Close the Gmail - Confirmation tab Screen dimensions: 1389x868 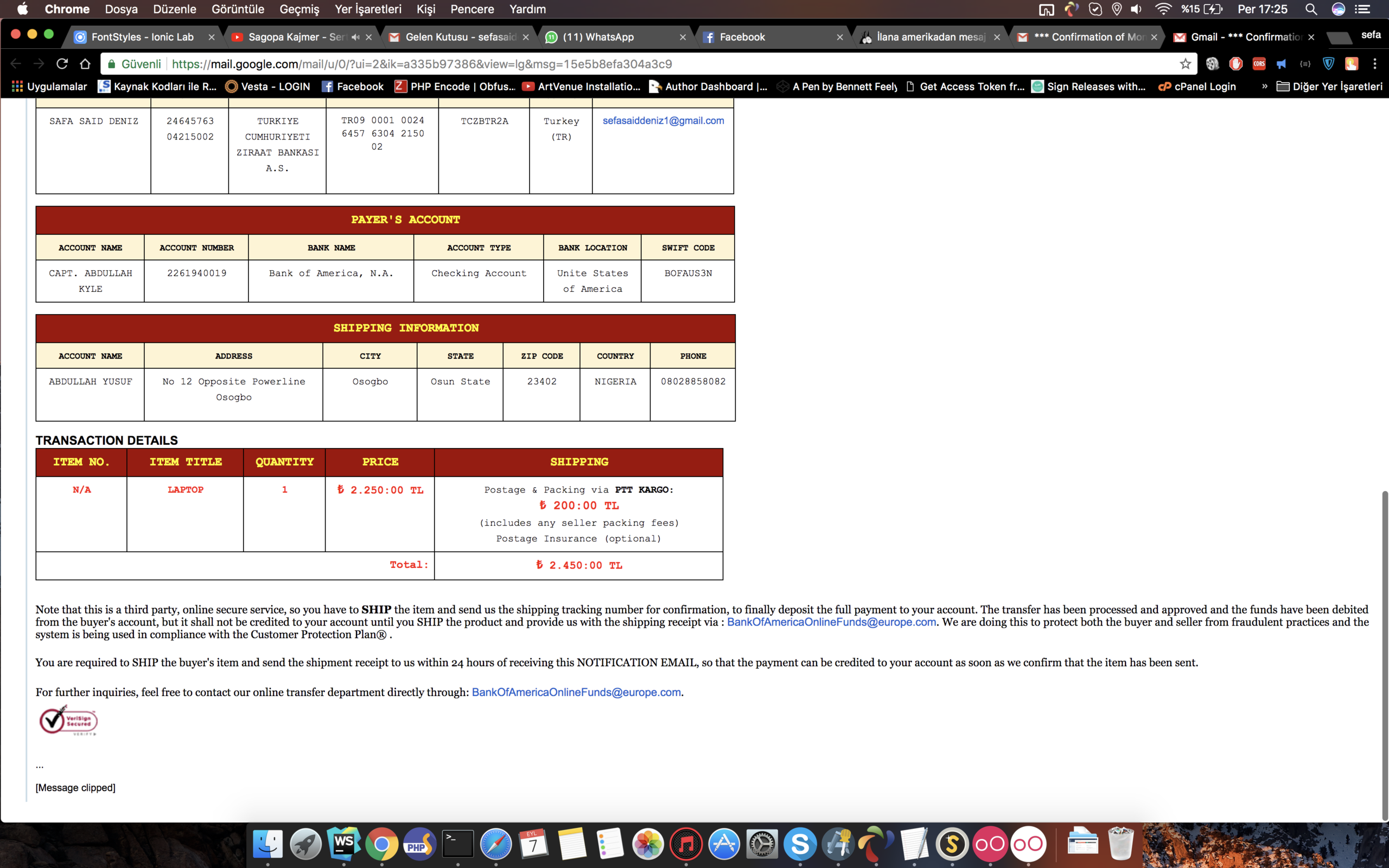(x=1311, y=37)
